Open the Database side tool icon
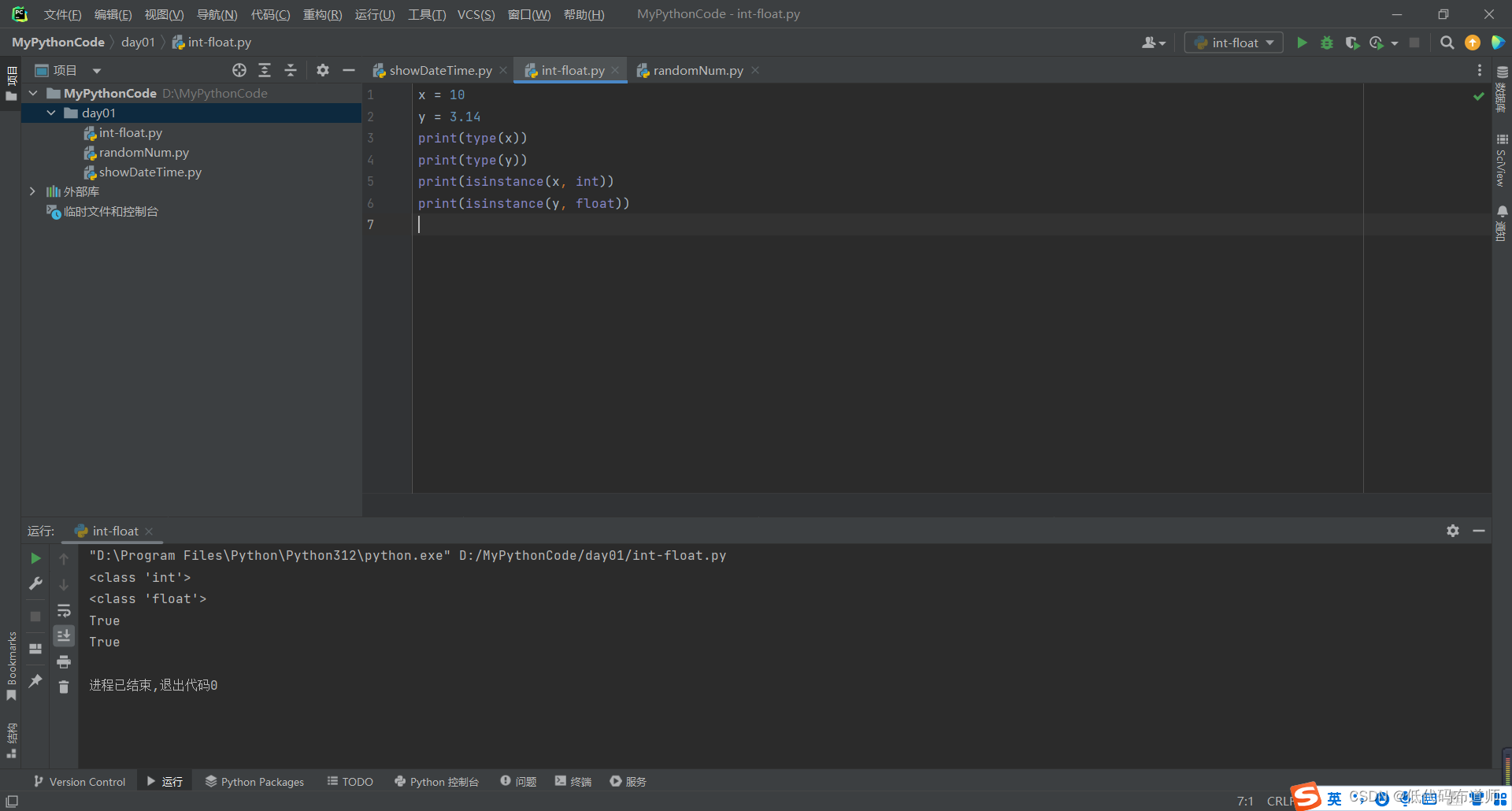This screenshot has height=811, width=1512. point(1502,88)
